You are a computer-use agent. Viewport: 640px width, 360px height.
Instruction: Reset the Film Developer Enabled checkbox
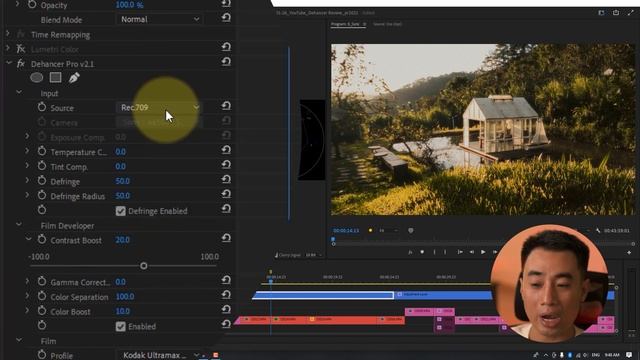pos(226,324)
